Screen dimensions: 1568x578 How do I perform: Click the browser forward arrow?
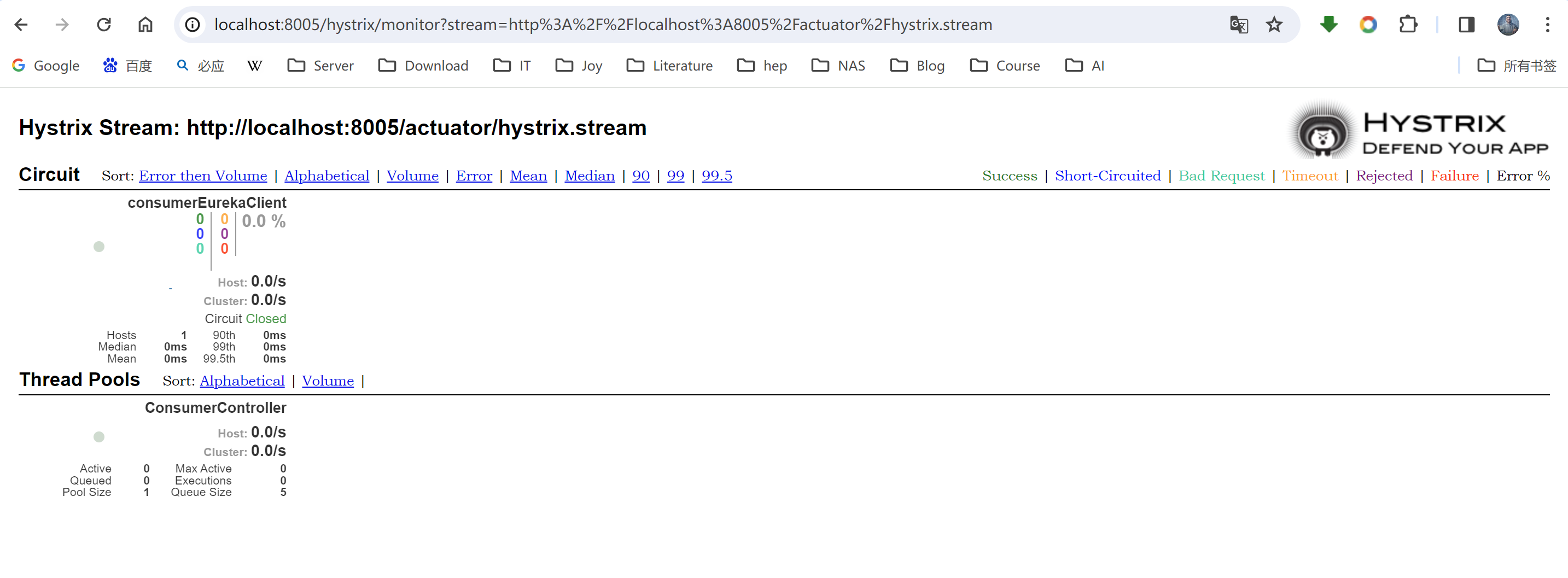(x=62, y=25)
